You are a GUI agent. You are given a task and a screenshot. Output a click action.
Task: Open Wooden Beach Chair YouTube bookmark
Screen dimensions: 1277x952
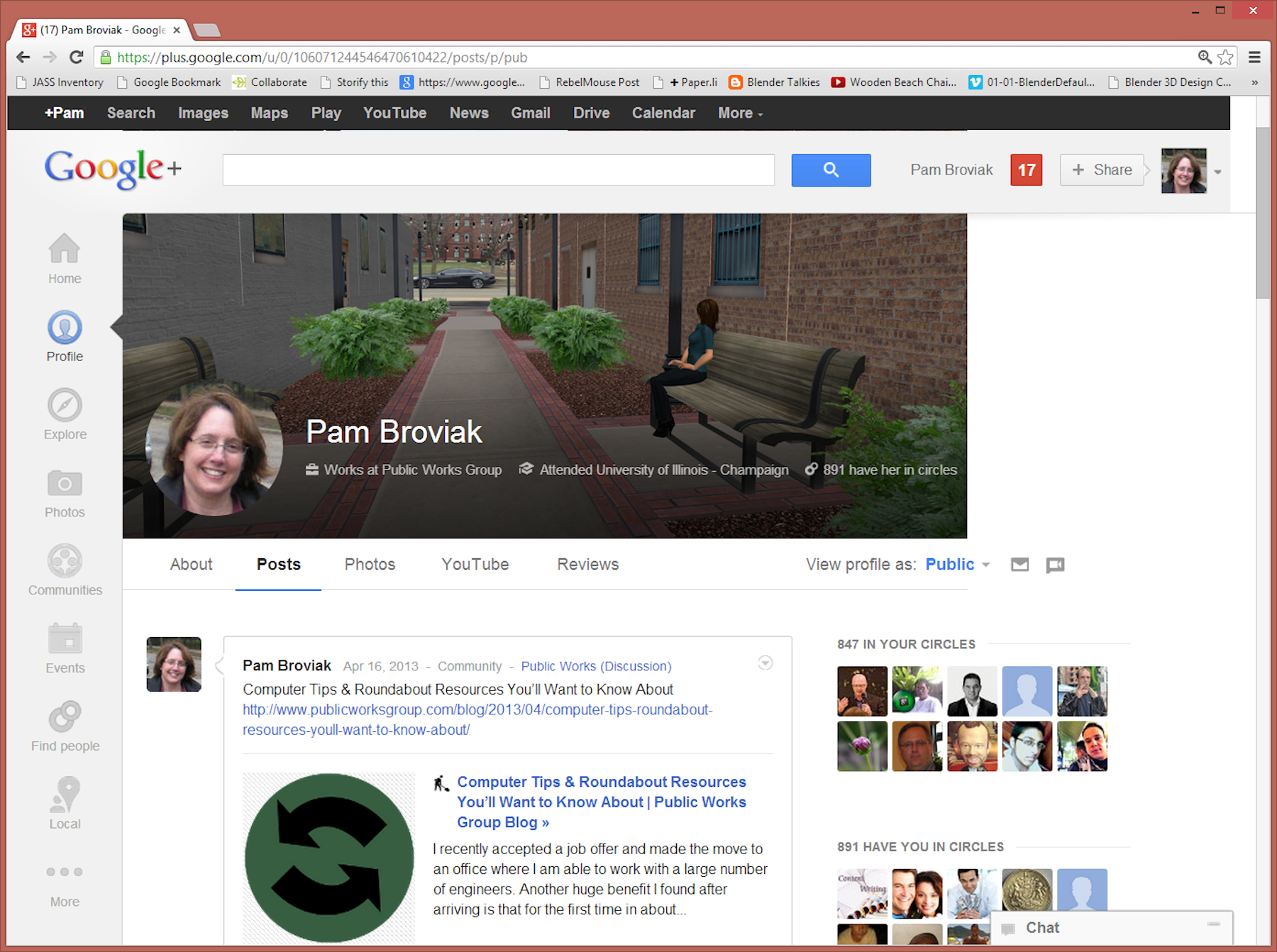coord(894,82)
